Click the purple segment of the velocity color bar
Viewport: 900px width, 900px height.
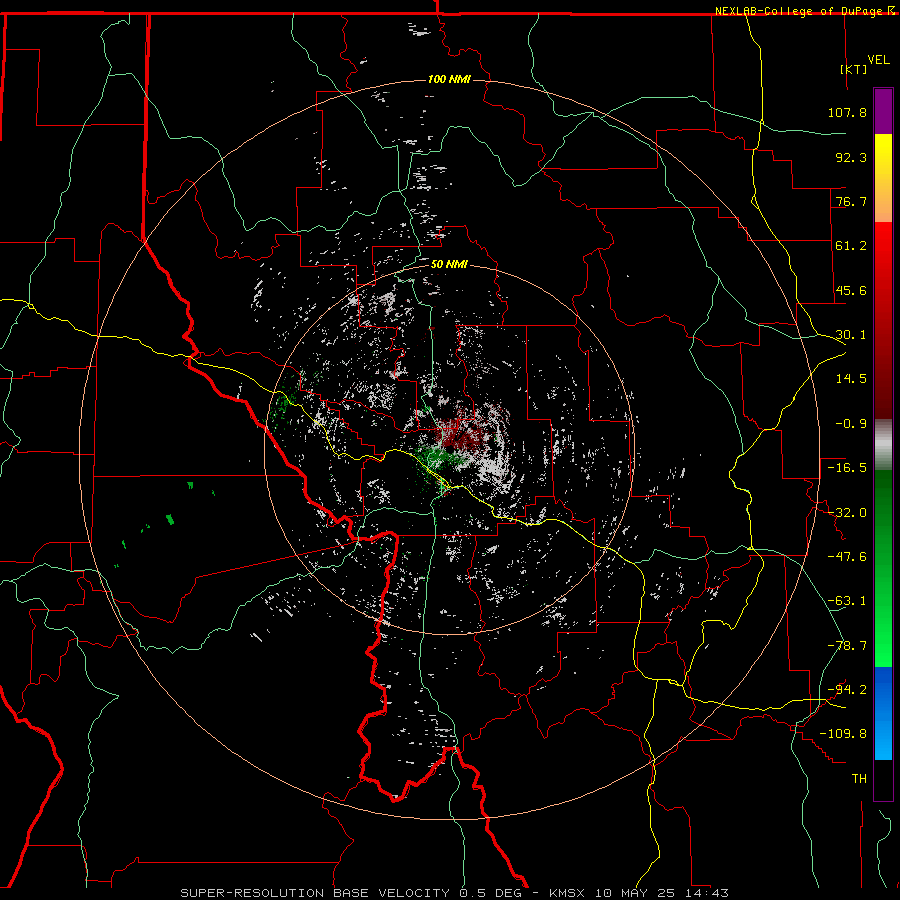(x=883, y=112)
